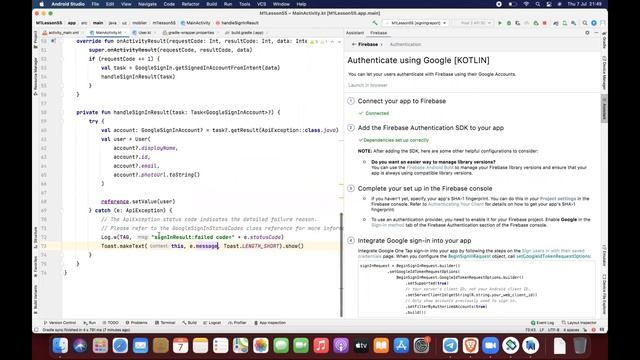Click the Make Project hammer icon
The width and height of the screenshot is (640, 360).
click(x=375, y=23)
